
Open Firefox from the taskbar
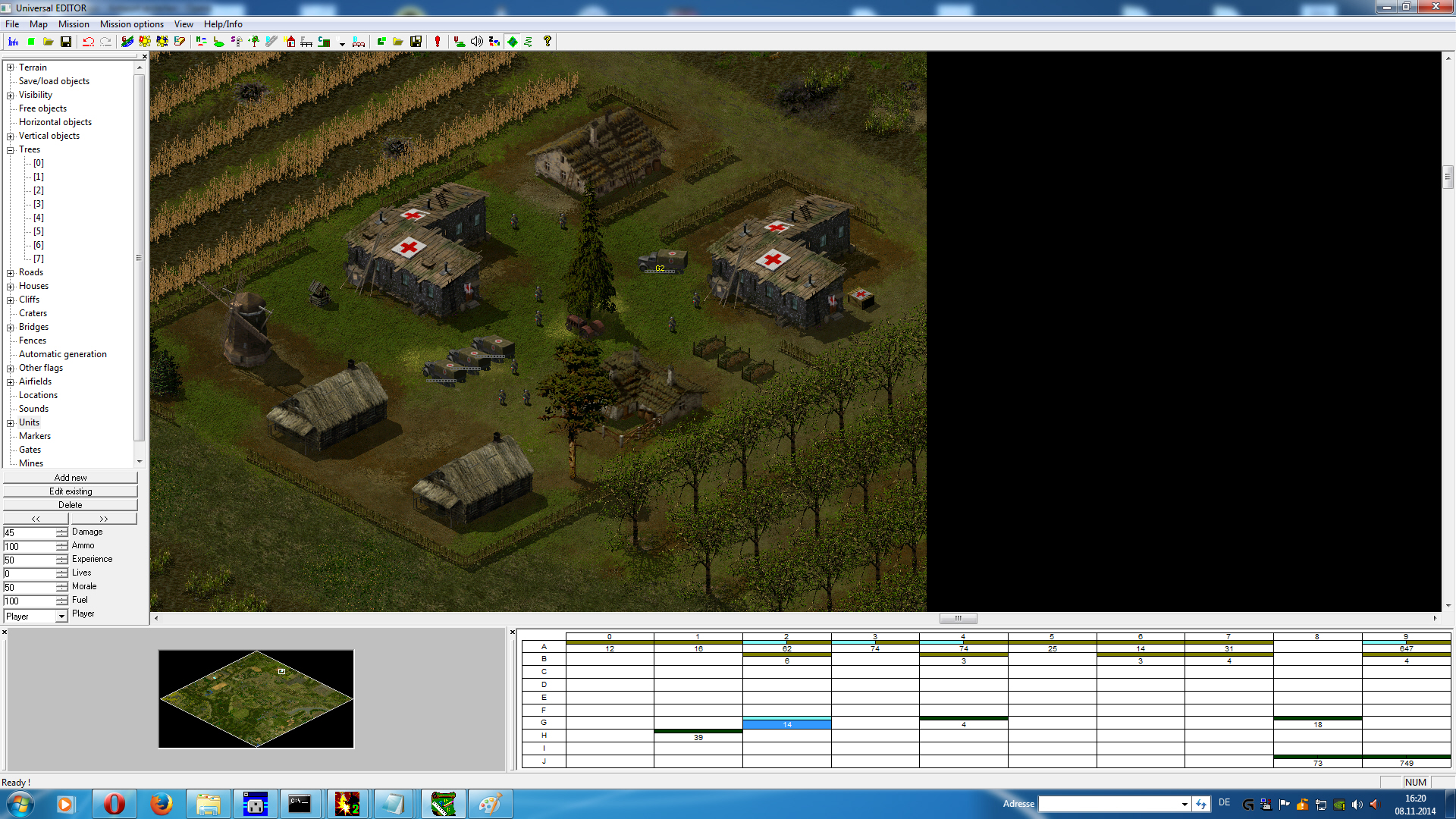[x=161, y=804]
